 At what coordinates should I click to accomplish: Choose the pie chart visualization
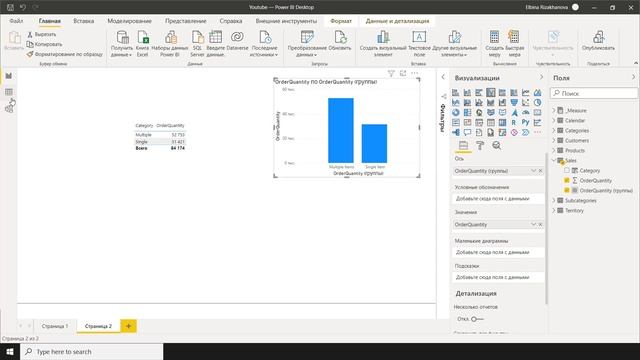point(538,102)
